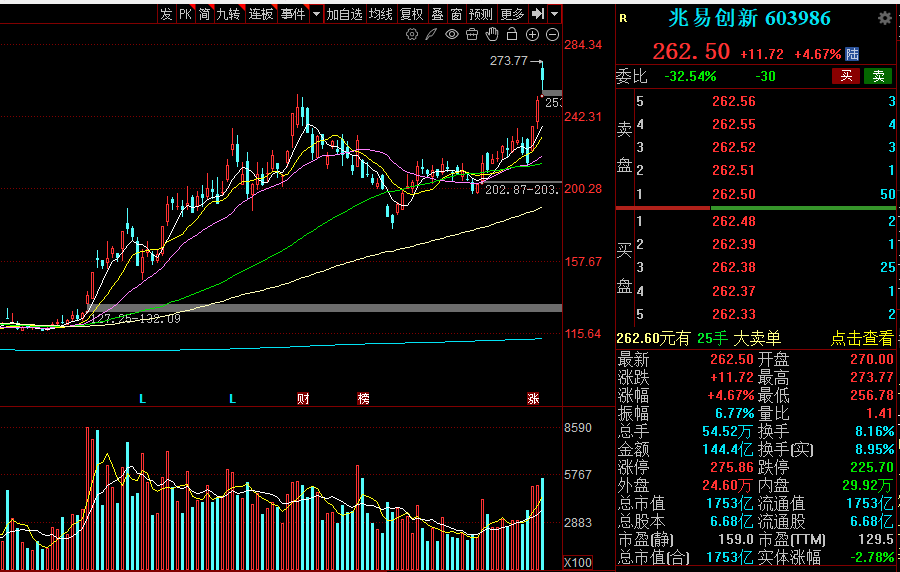
Task: Select the 九转 indicator tab
Action: 229,14
